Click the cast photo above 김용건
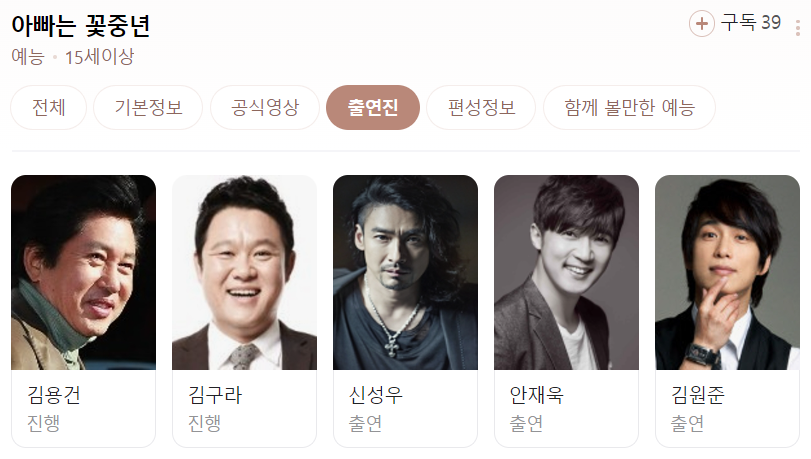 pos(83,272)
